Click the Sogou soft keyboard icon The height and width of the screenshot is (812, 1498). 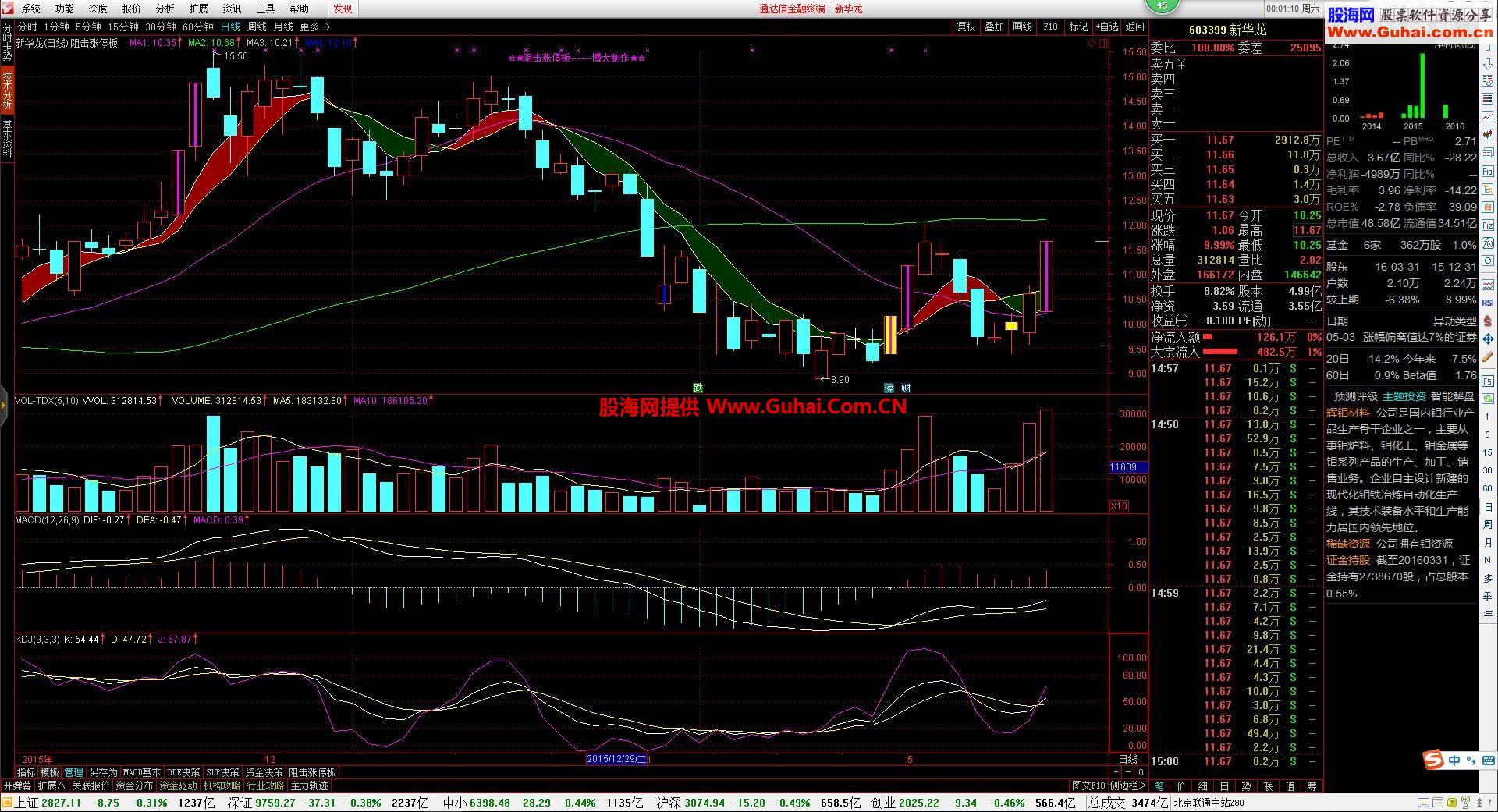(x=1489, y=761)
